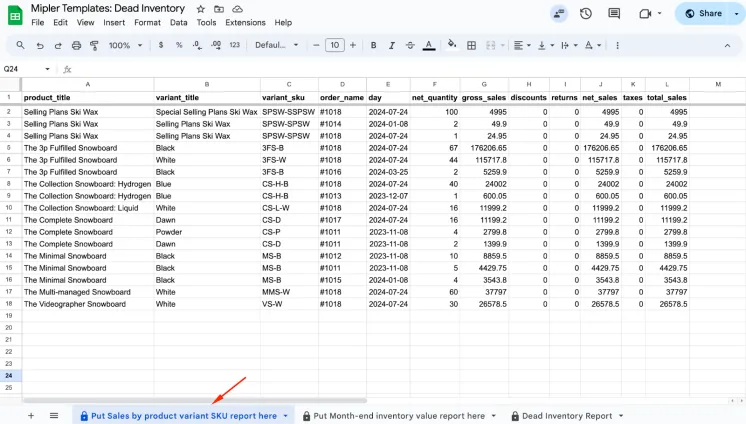This screenshot has width=746, height=424.
Task: Show more toolbar options
Action: click(618, 45)
